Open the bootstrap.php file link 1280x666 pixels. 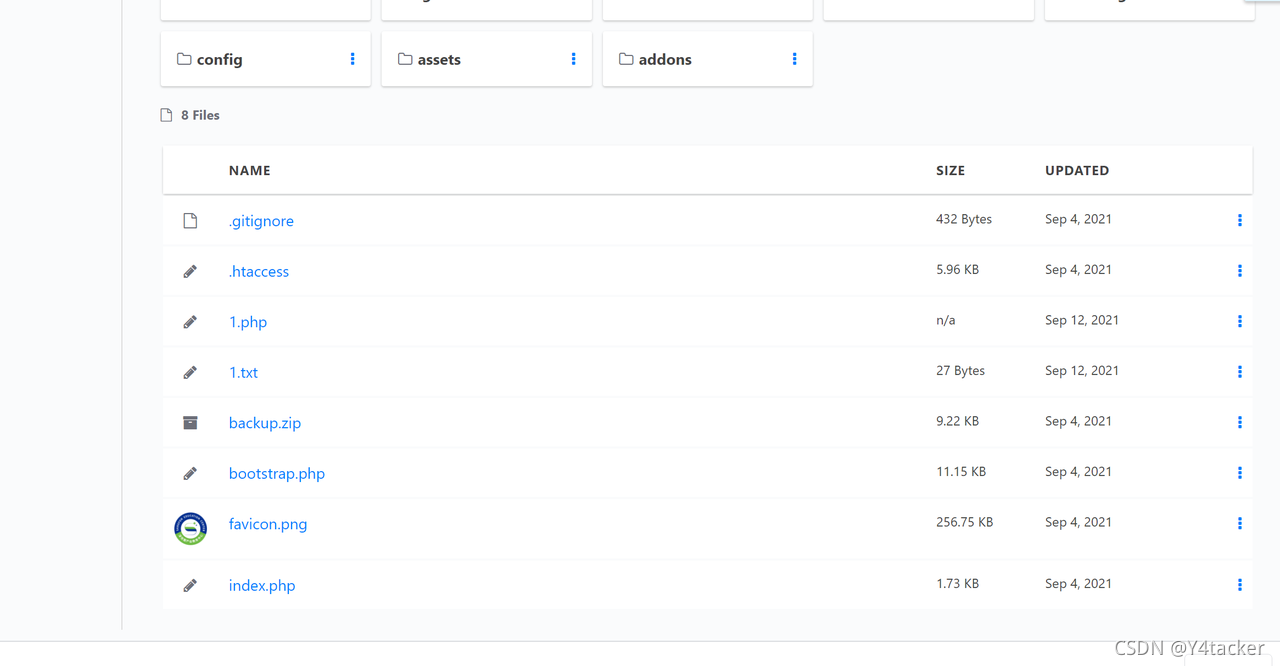[277, 473]
